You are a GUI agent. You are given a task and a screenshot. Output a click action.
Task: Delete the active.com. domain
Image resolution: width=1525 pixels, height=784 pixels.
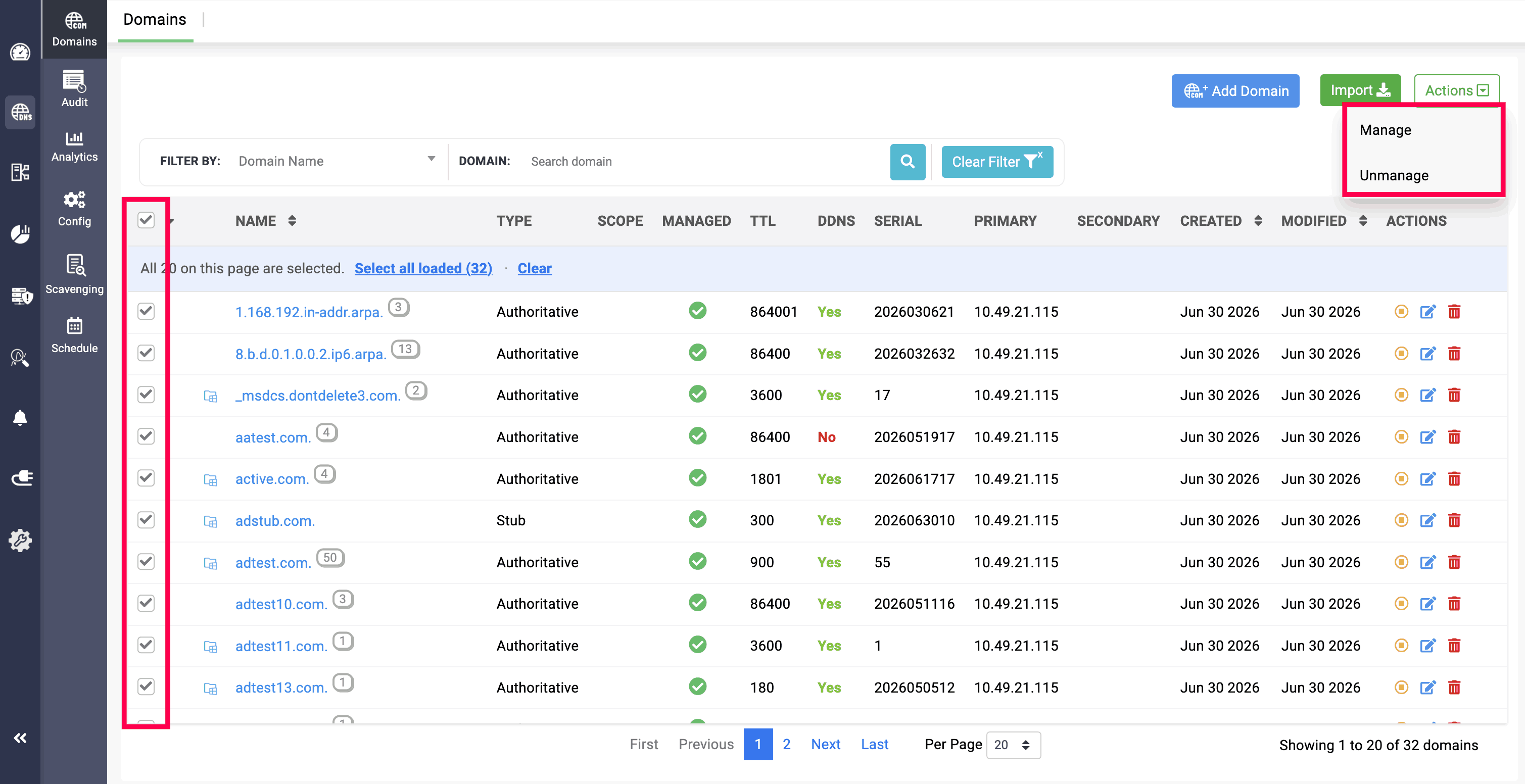(1454, 479)
